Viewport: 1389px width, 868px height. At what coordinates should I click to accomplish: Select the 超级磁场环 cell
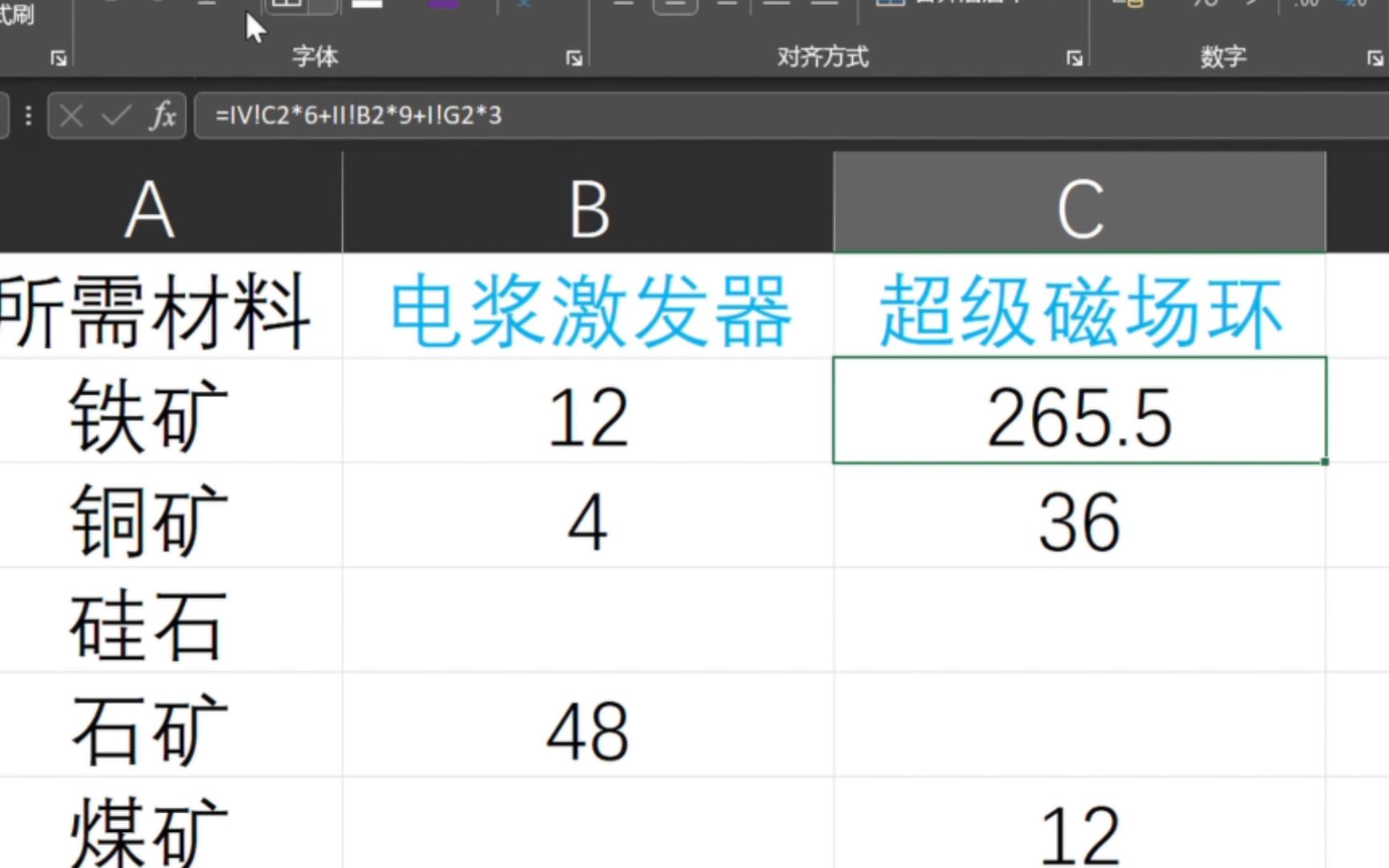(x=1080, y=305)
